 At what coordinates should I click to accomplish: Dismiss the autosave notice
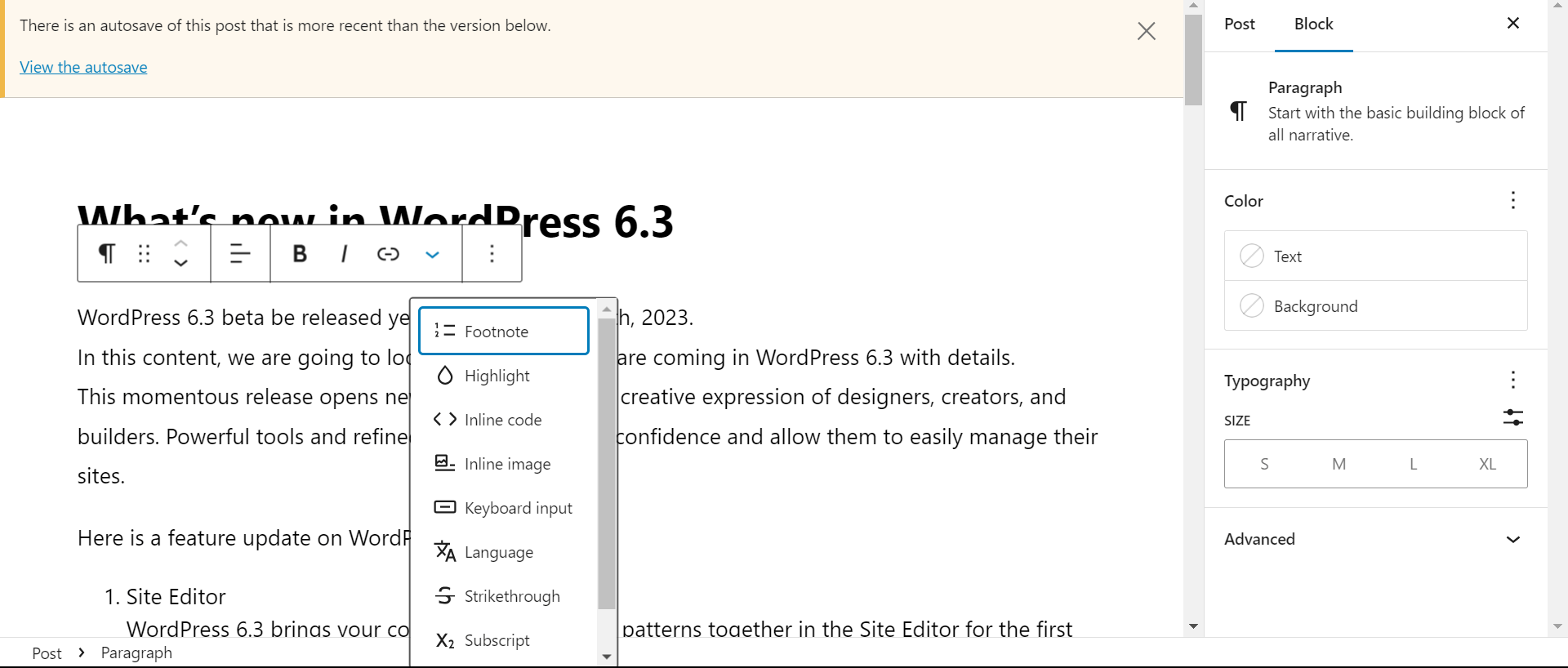pyautogui.click(x=1147, y=31)
